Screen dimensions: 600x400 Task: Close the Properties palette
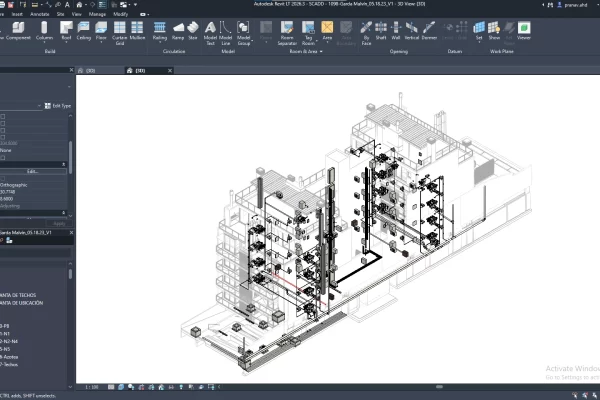coord(71,70)
